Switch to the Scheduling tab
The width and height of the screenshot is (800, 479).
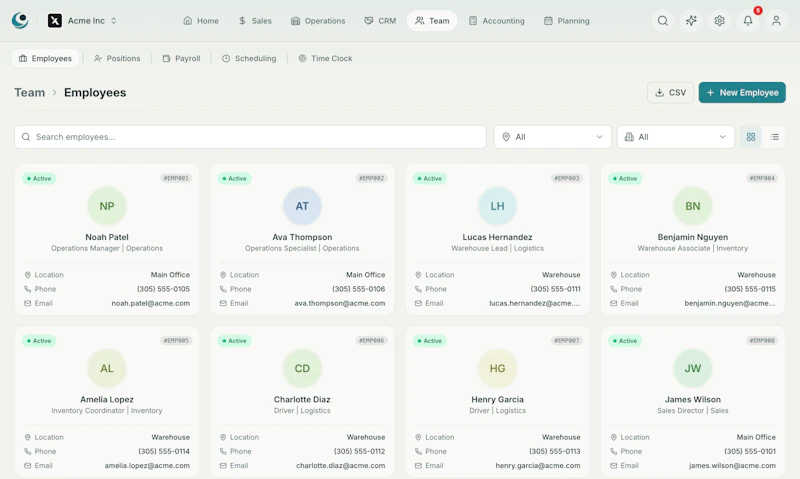[x=249, y=59]
